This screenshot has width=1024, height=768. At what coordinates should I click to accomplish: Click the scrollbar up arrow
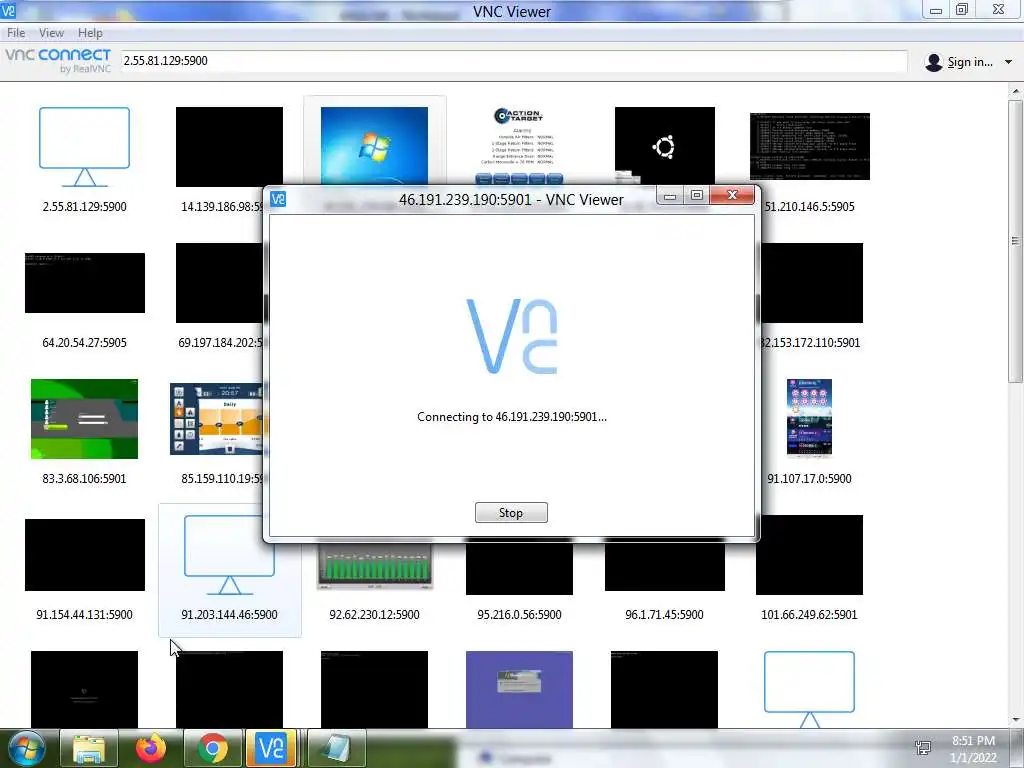pos(1015,91)
